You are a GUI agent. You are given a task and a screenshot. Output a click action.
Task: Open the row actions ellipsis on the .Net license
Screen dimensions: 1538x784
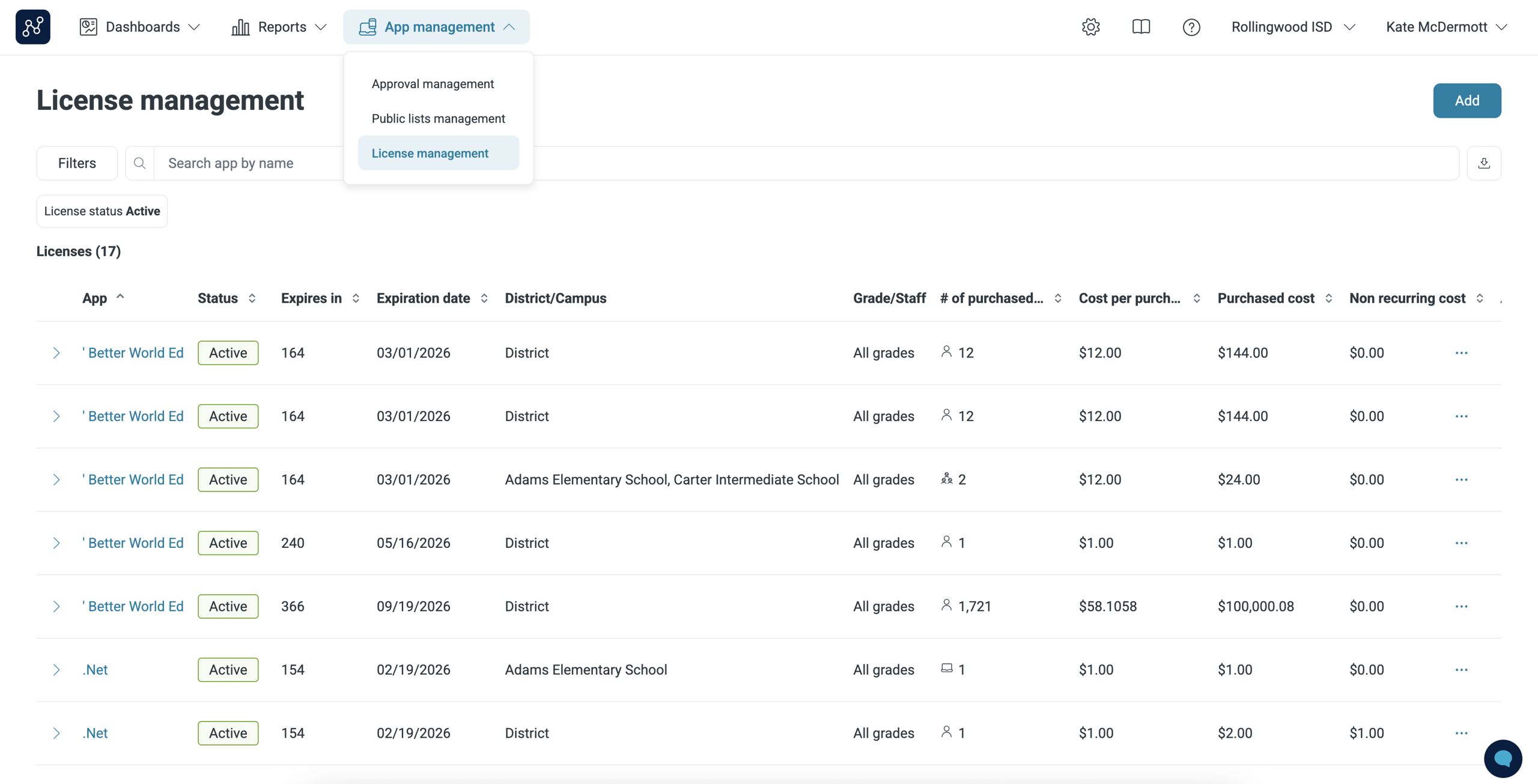tap(1462, 669)
